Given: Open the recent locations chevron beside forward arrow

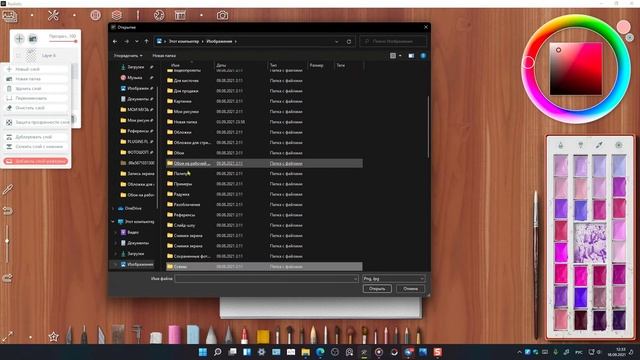Looking at the screenshot, I should coord(136,41).
